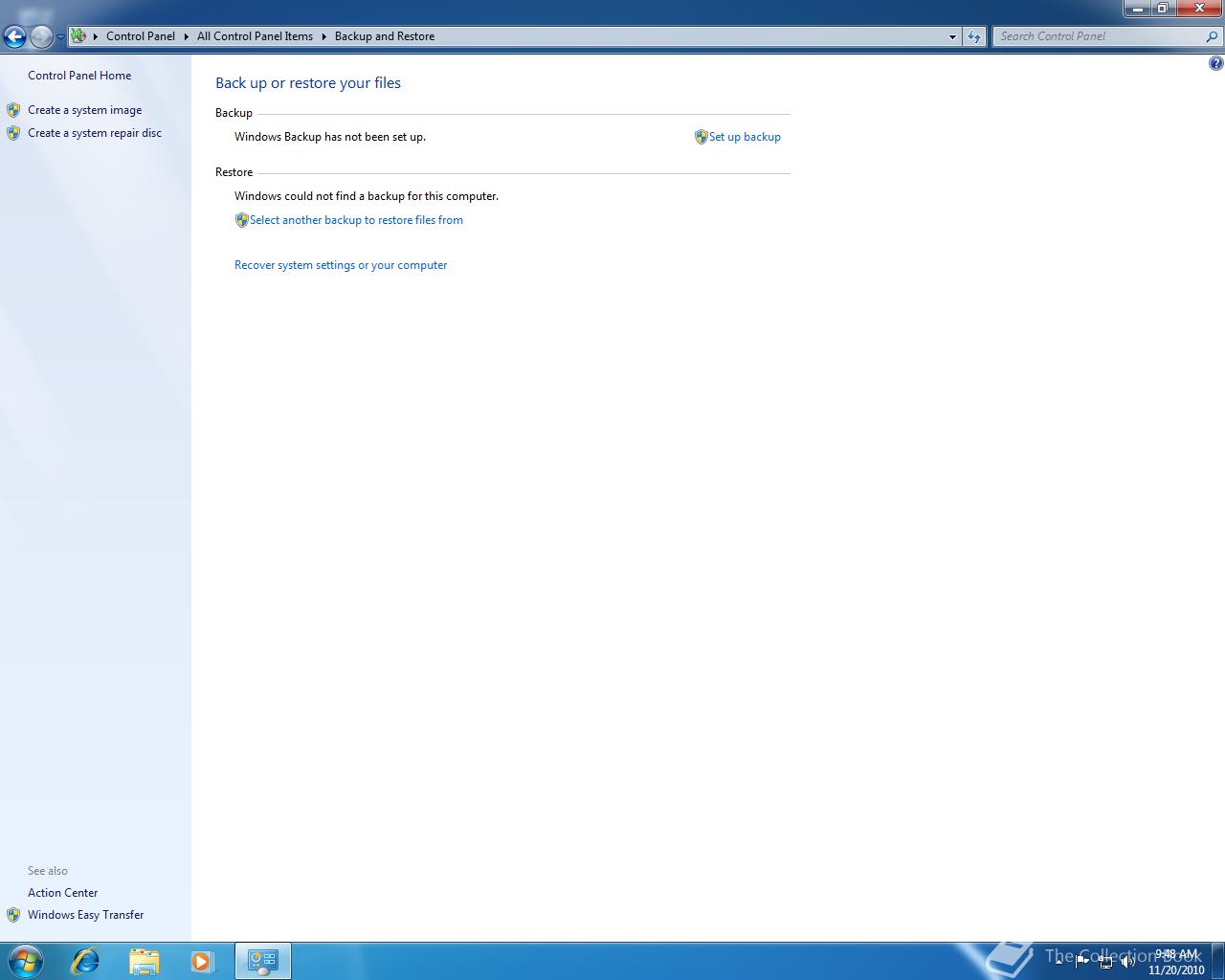Click shield icon beside Windows Easy Transfer
The height and width of the screenshot is (980, 1225).
click(x=13, y=915)
